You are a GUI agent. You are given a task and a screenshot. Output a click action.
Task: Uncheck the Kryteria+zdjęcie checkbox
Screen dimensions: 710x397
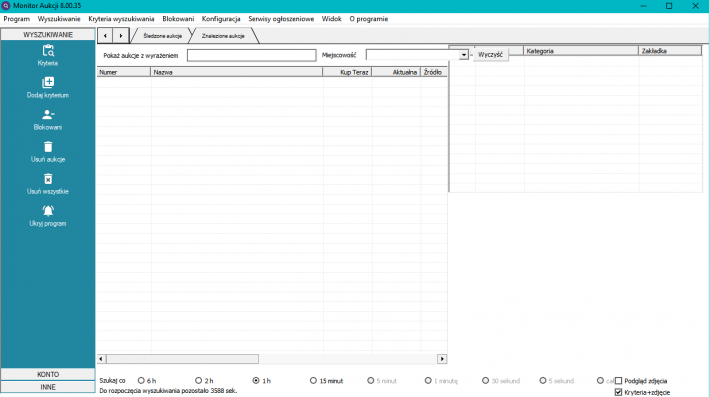(619, 392)
